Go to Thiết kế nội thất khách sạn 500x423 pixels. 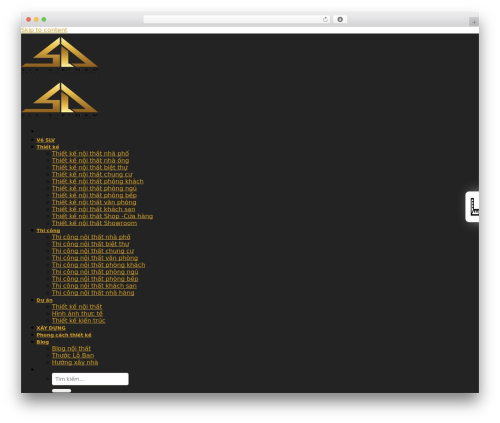[x=94, y=210]
